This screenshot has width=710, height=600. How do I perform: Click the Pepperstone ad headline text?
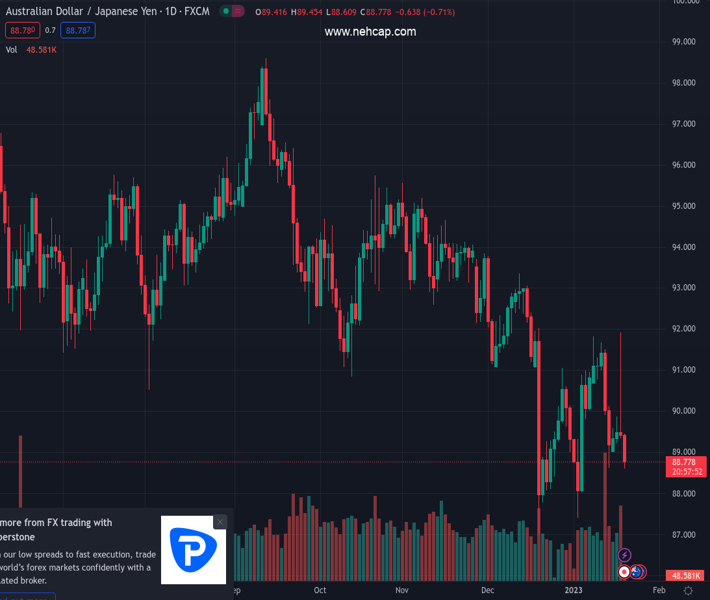tap(56, 522)
